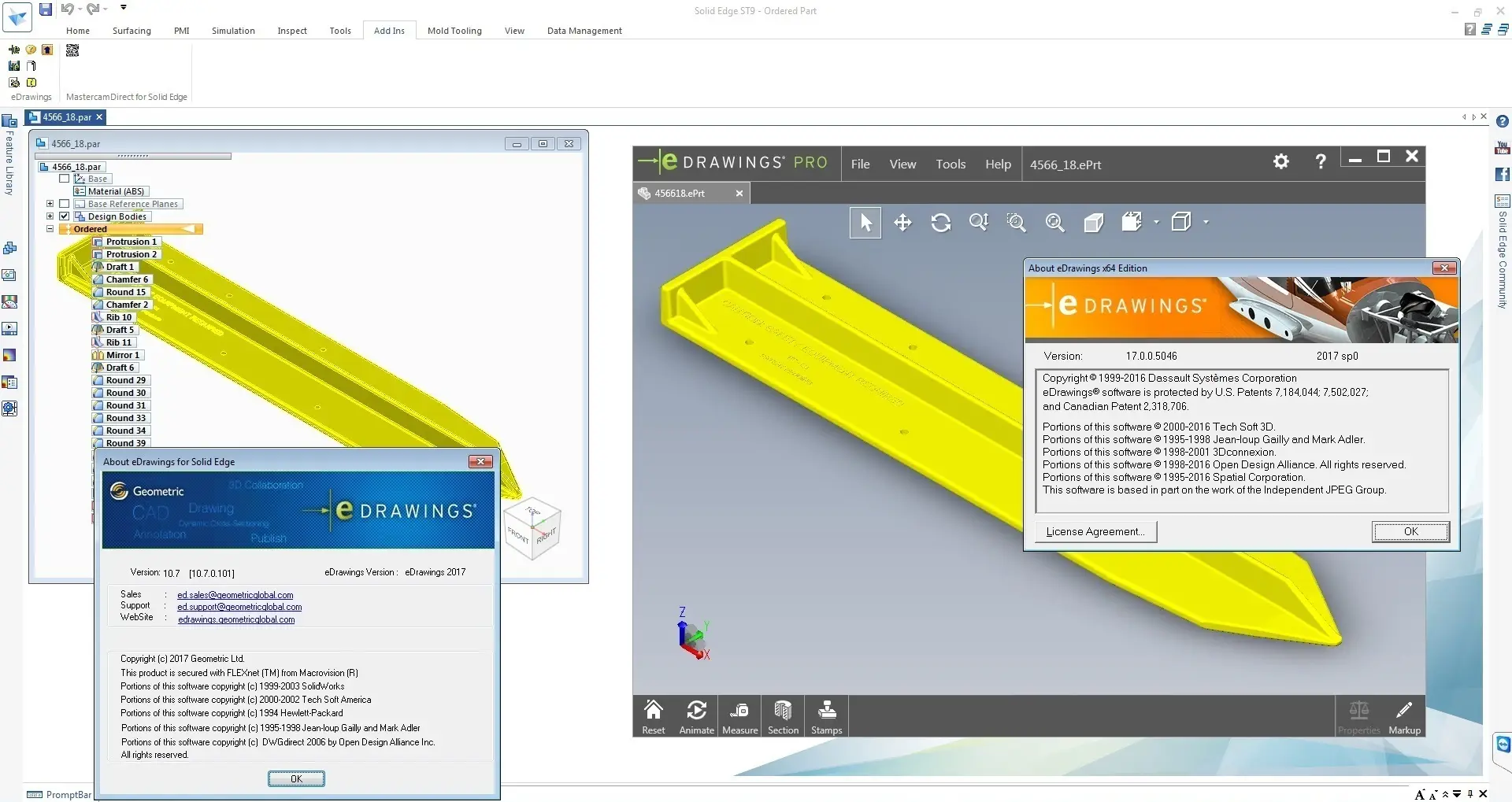Image resolution: width=1512 pixels, height=802 pixels.
Task: Open the Data Management ribbon tab
Action: click(x=584, y=31)
